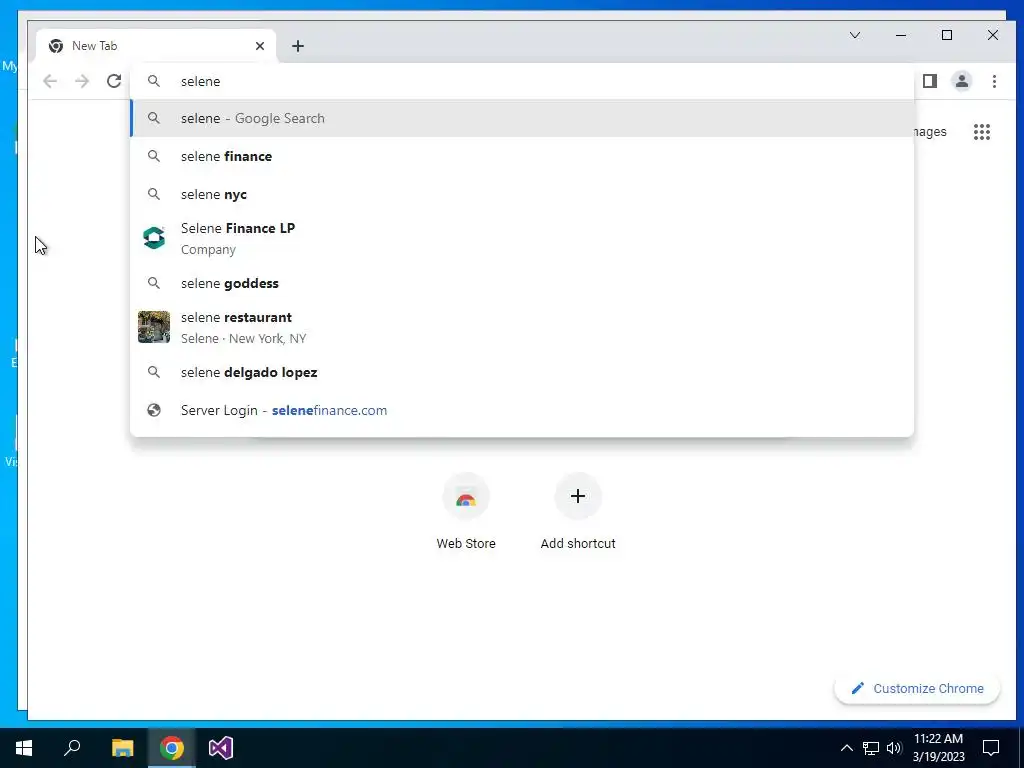Open the side panel icon
The width and height of the screenshot is (1024, 768).
[x=930, y=81]
